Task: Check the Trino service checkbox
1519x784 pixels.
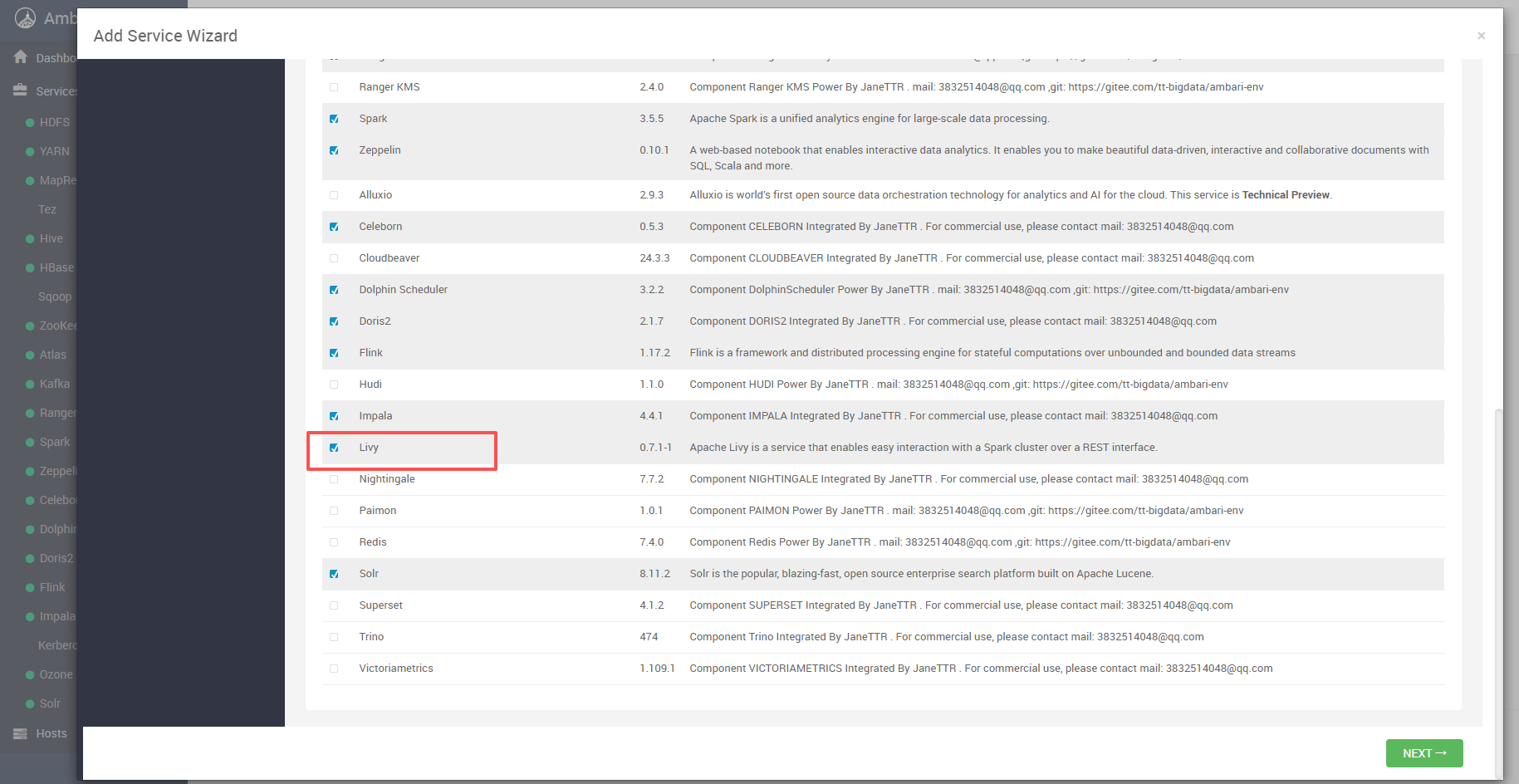Action: coord(334,637)
